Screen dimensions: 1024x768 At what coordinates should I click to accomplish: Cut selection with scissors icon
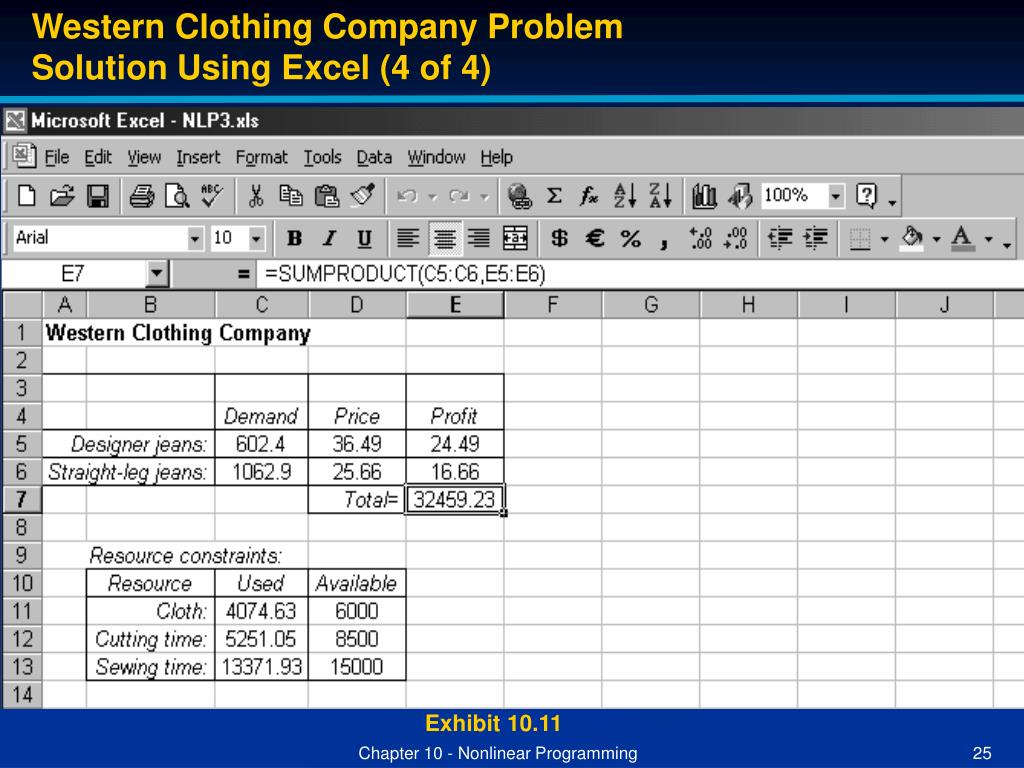(x=256, y=195)
